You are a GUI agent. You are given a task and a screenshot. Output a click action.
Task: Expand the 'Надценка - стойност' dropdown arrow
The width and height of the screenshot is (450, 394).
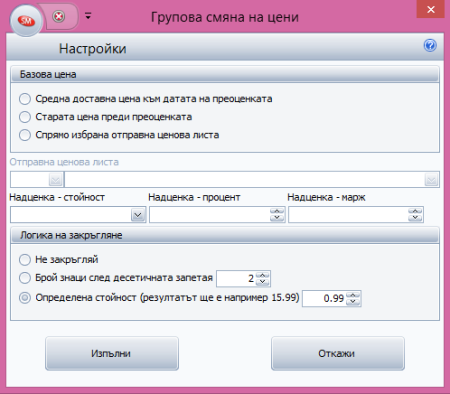point(138,215)
